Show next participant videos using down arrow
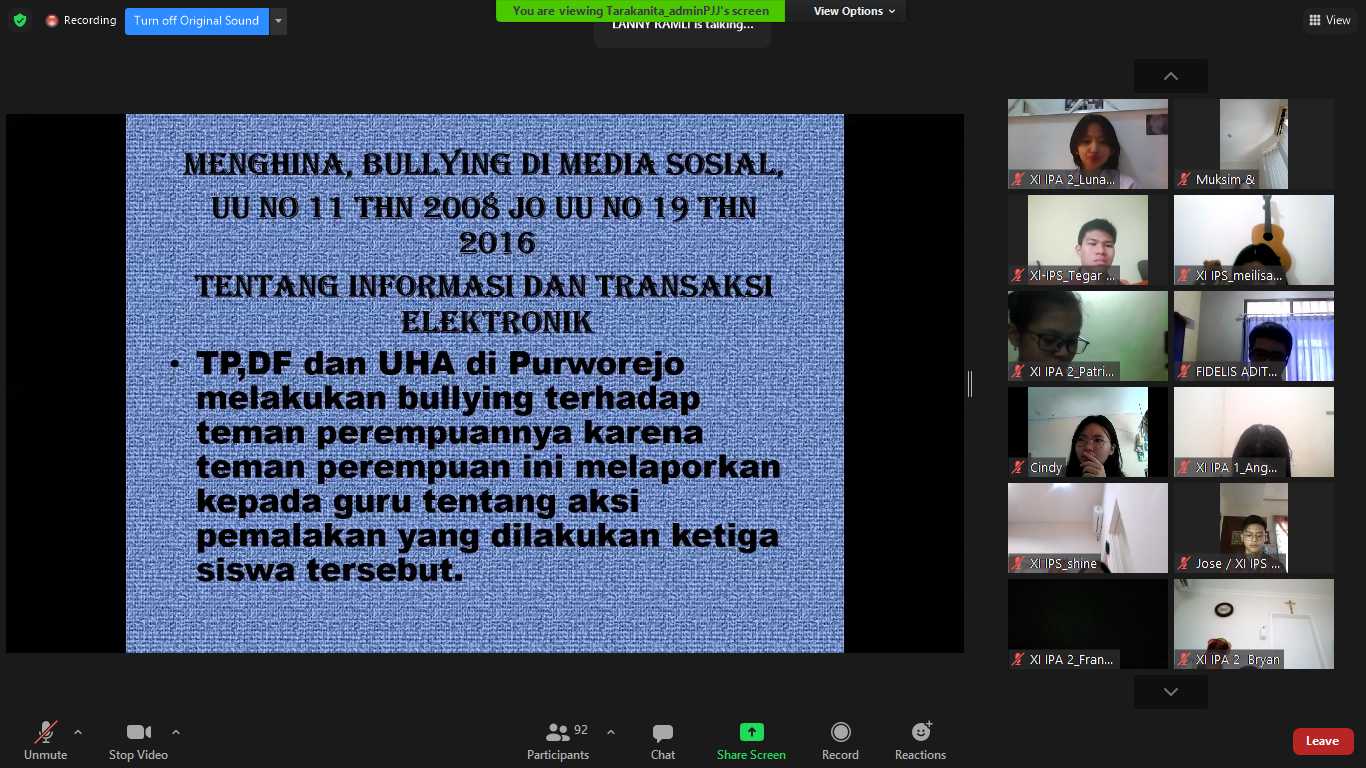Screen dimensions: 1366x768 coord(1170,692)
